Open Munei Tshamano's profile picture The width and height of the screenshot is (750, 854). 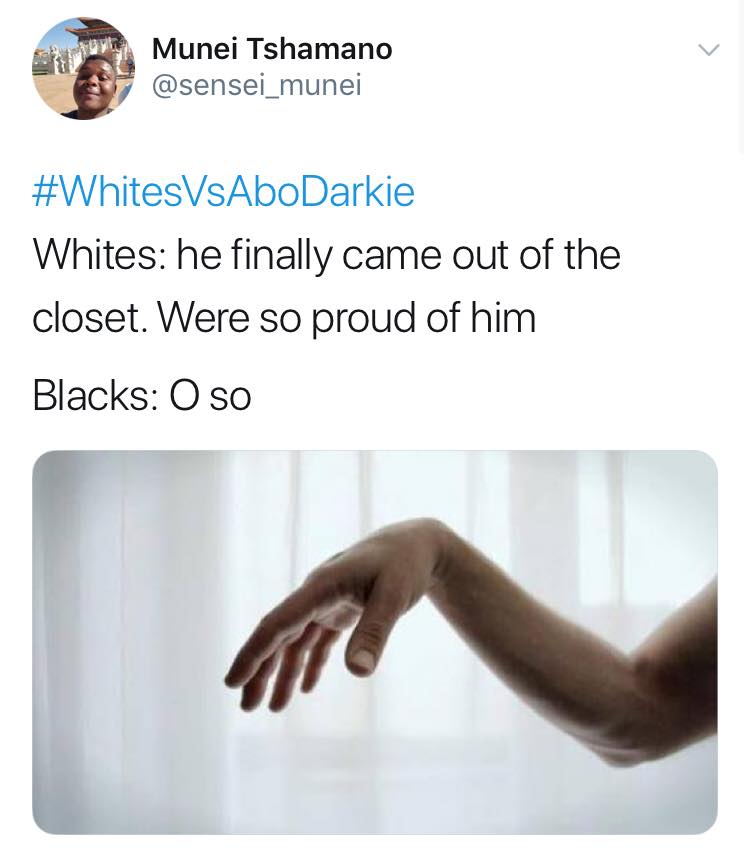click(83, 69)
